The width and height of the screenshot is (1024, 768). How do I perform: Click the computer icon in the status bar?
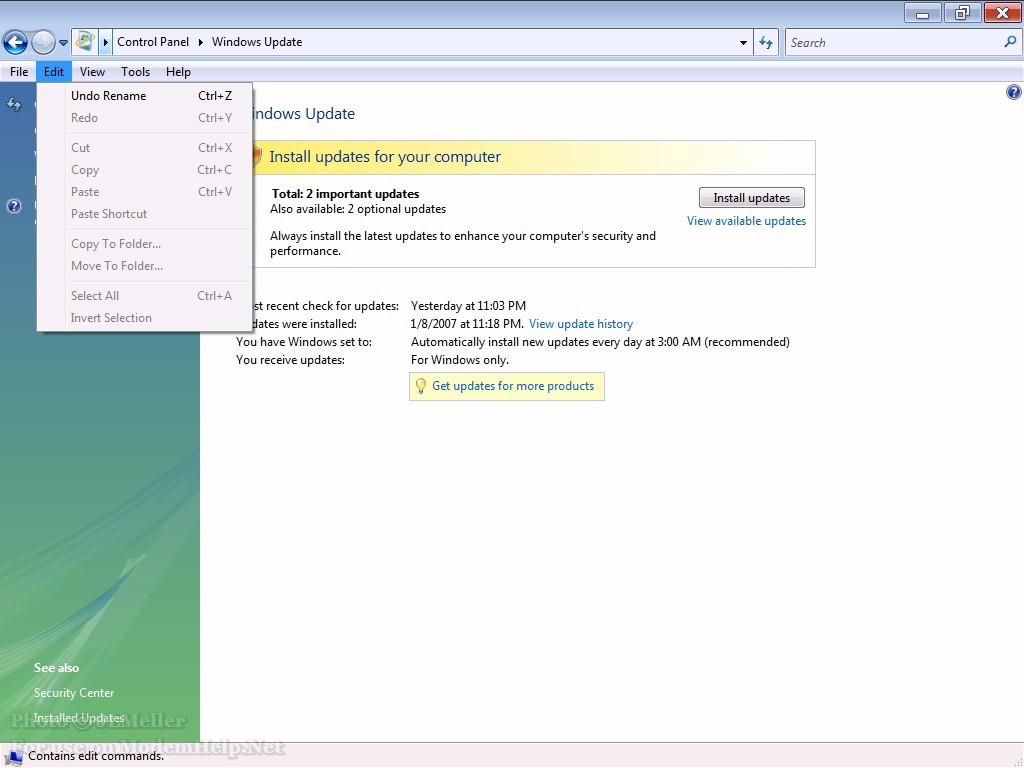(x=14, y=756)
